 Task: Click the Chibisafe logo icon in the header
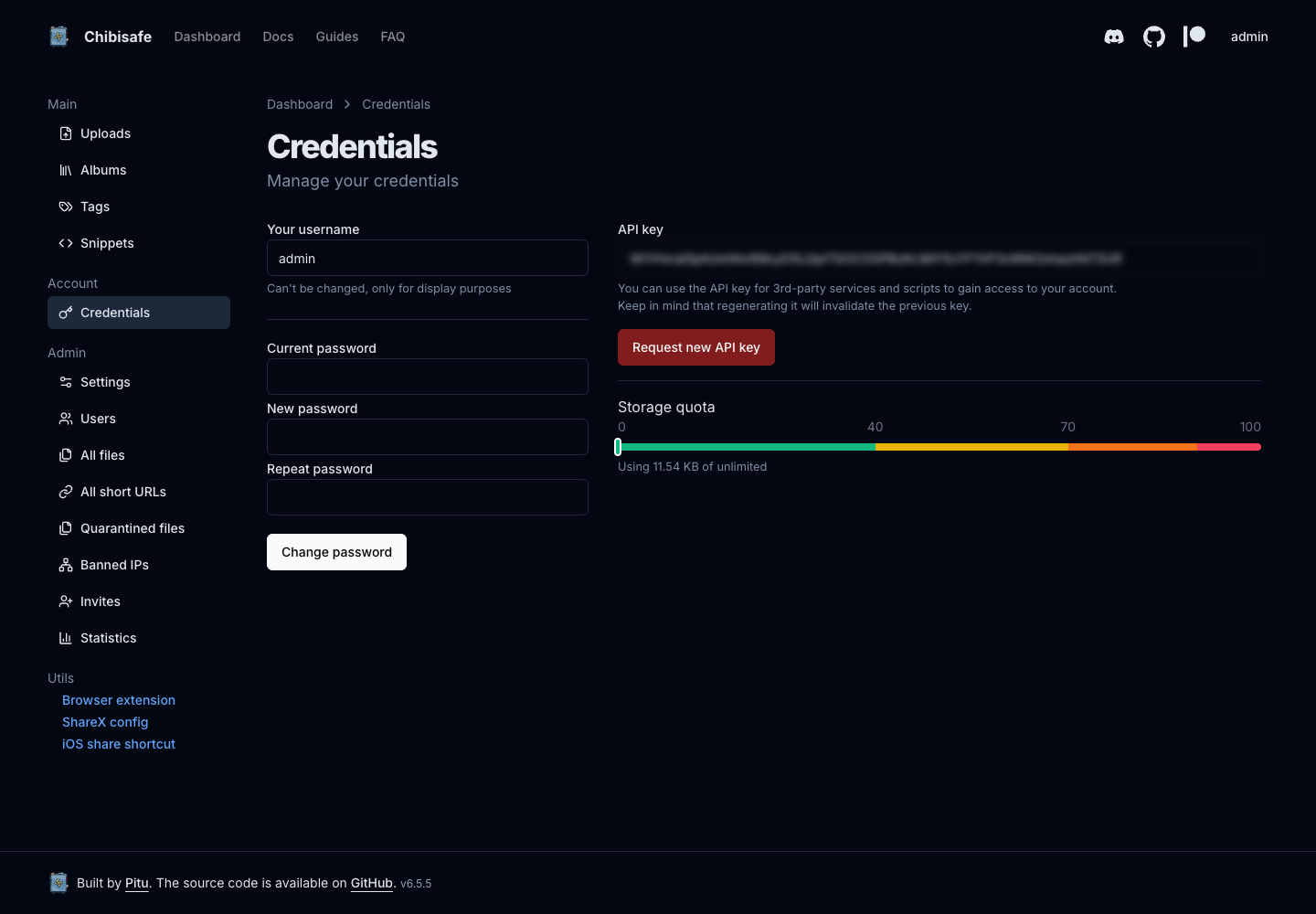click(x=59, y=37)
